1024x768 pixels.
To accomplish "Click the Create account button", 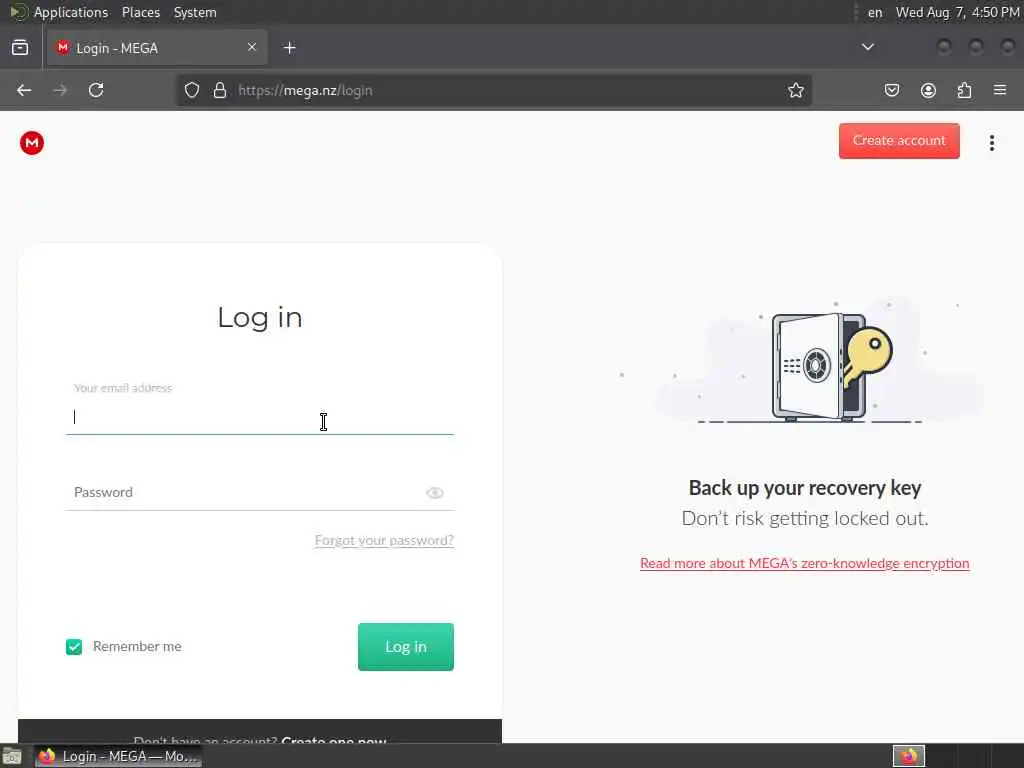I will click(x=899, y=140).
